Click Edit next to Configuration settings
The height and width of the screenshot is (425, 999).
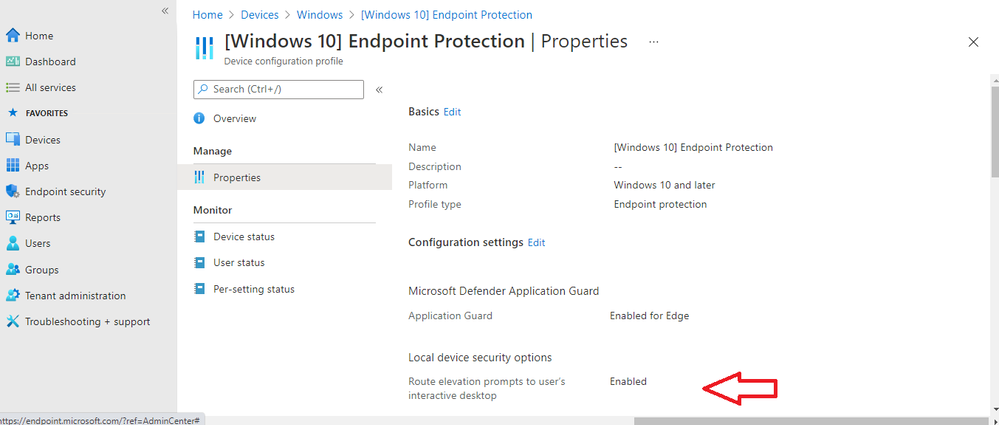click(x=536, y=242)
